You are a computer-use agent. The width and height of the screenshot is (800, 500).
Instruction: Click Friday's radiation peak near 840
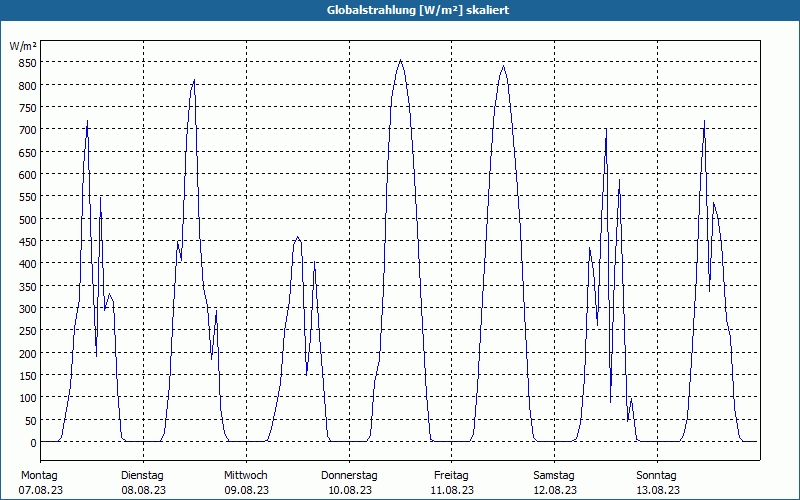click(x=504, y=66)
